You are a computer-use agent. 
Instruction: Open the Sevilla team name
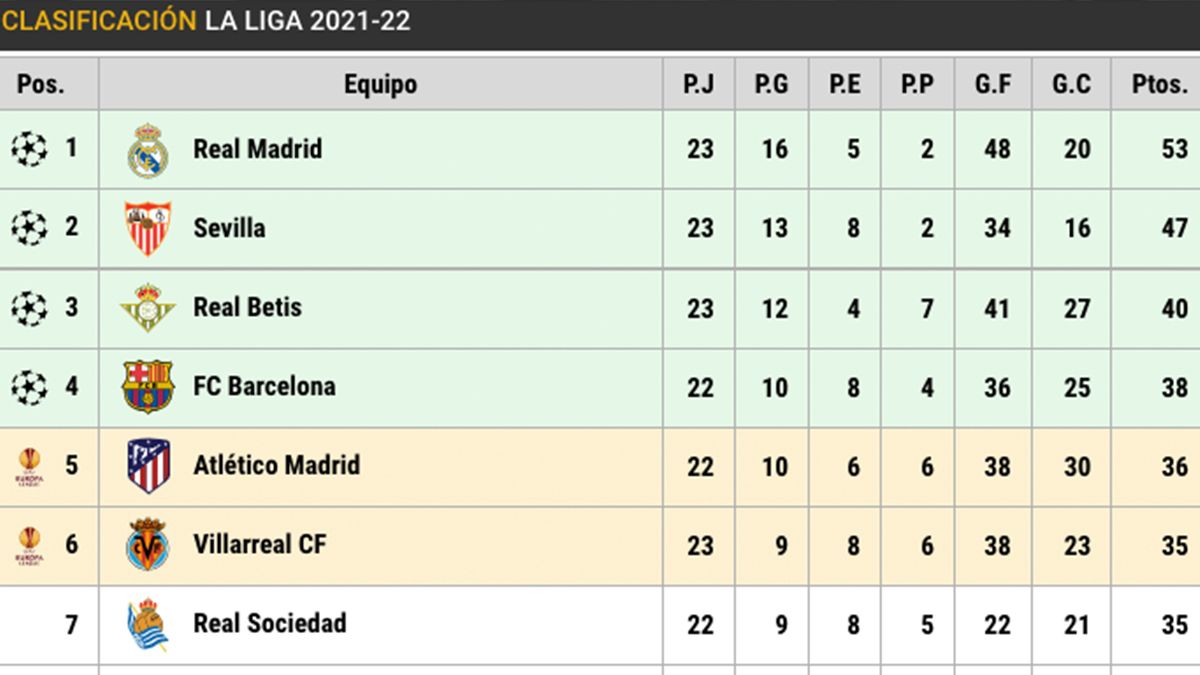pos(229,228)
